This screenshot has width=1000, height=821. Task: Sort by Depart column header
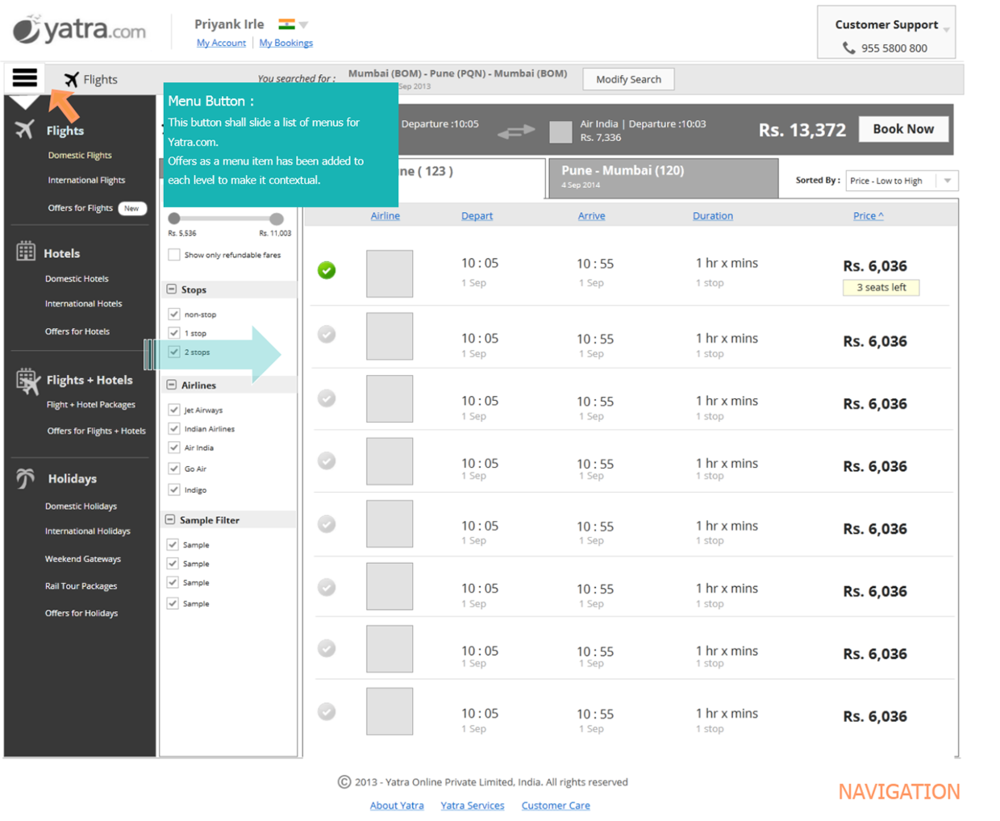click(477, 216)
